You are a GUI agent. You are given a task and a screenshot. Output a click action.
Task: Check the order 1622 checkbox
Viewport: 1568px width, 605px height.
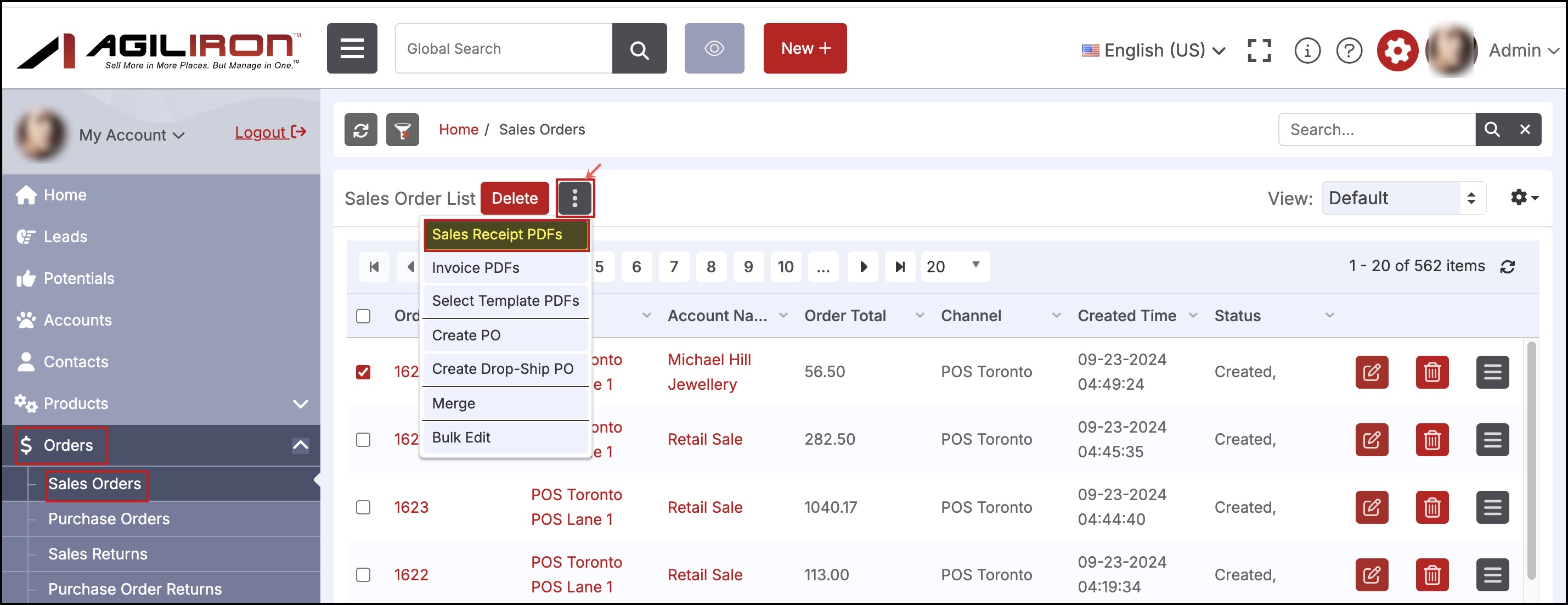(x=363, y=575)
